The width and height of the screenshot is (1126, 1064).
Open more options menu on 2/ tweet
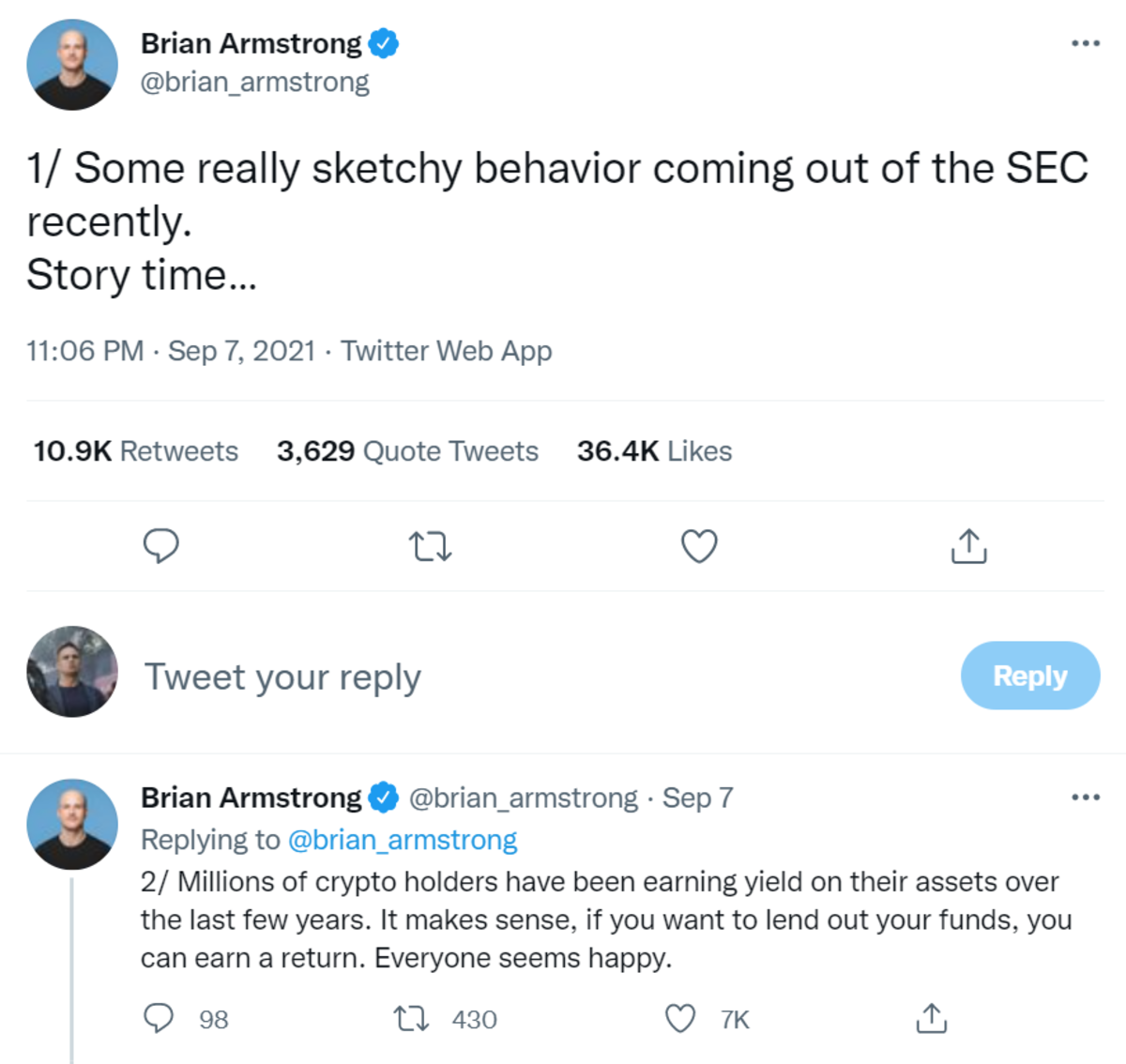point(1085,798)
